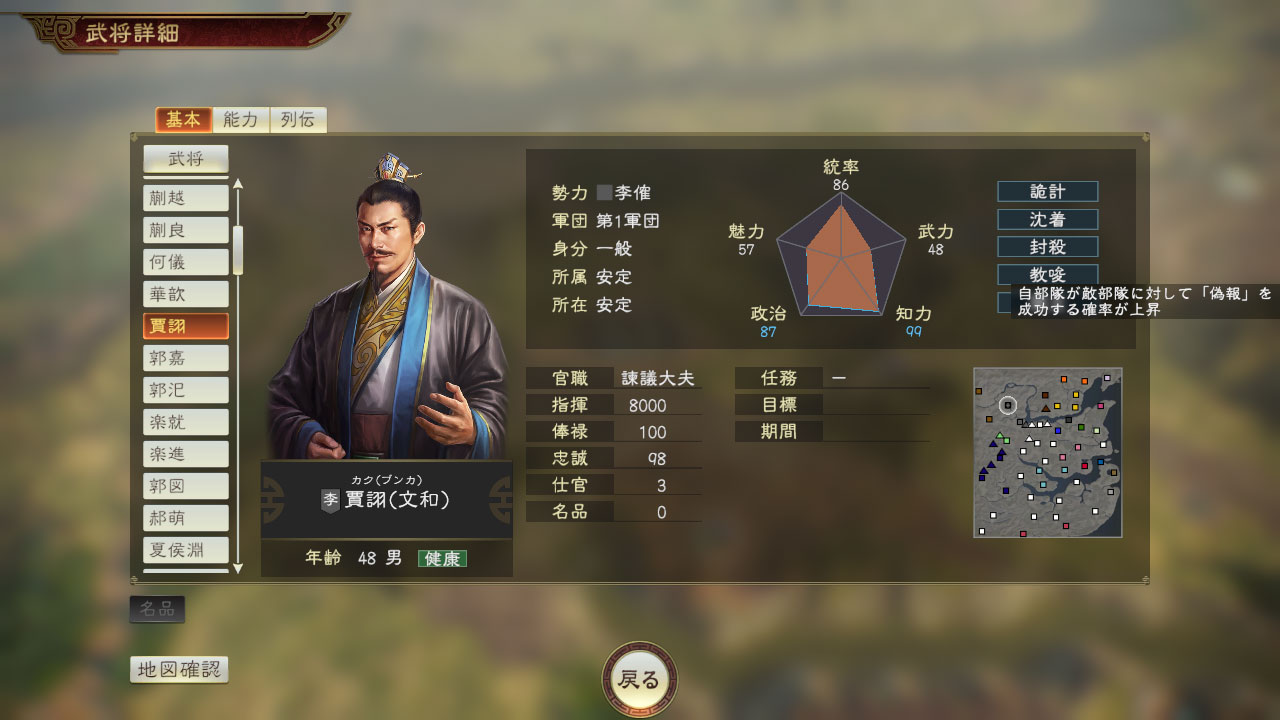Screen dimensions: 1280x720
Task: Click the 戻る back button
Action: pos(640,681)
